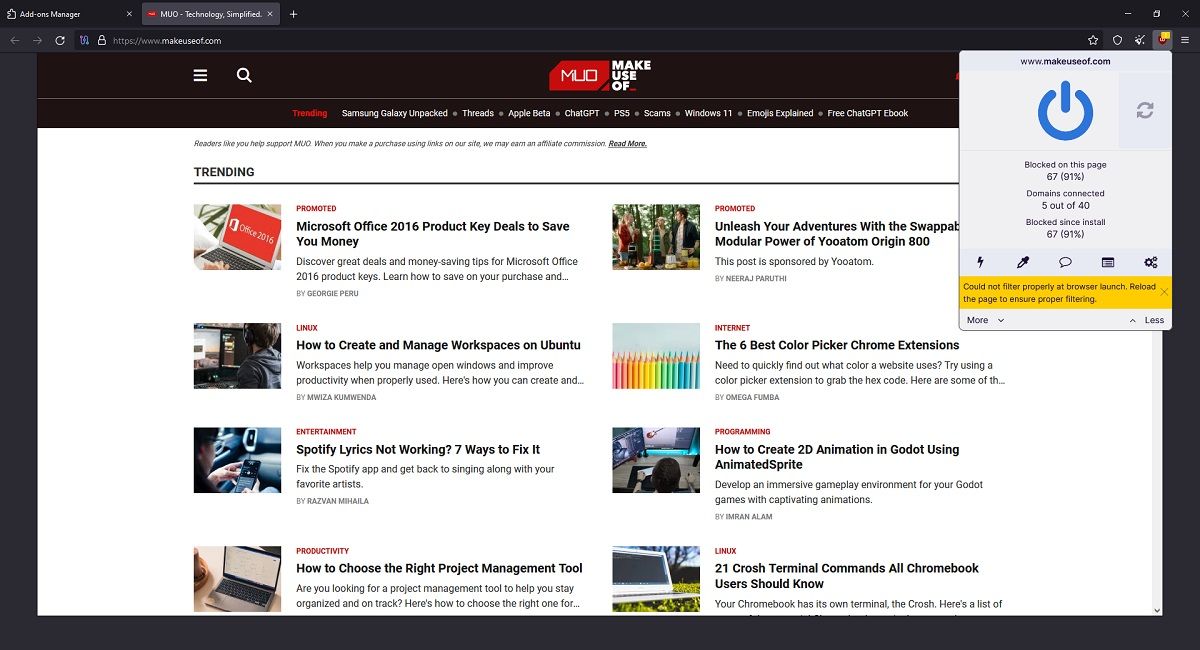The image size is (1200, 650).
Task: Click the refresh arrow in the uBlock popup
Action: [x=1144, y=110]
